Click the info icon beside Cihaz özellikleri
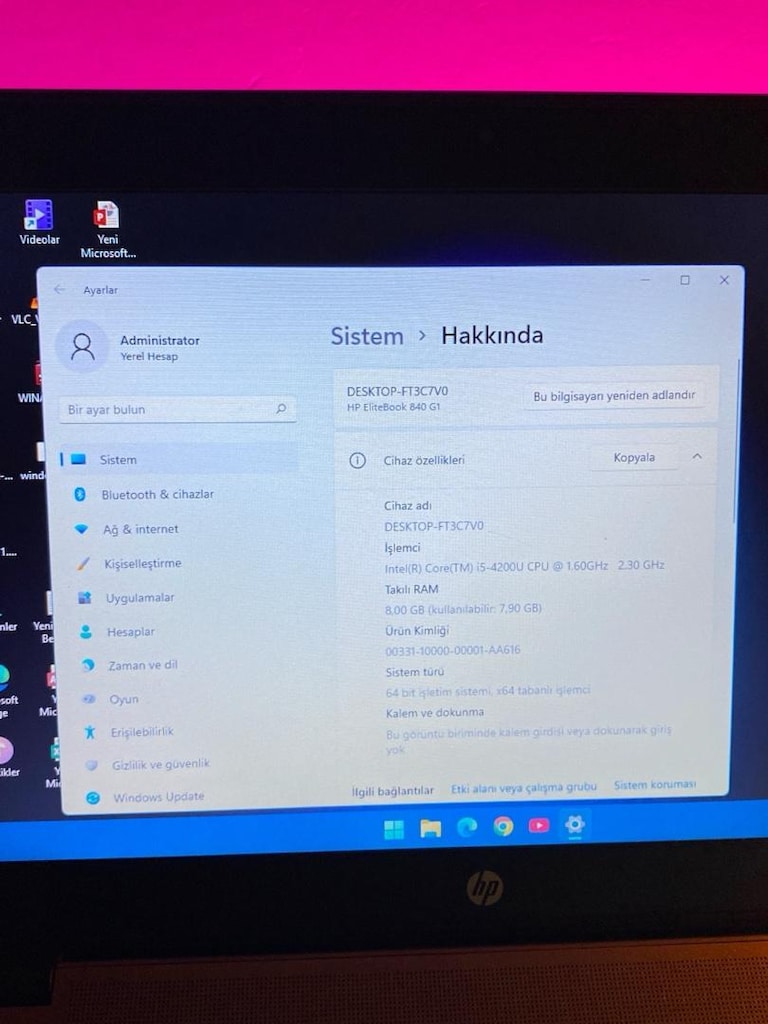This screenshot has width=768, height=1024. [x=357, y=460]
